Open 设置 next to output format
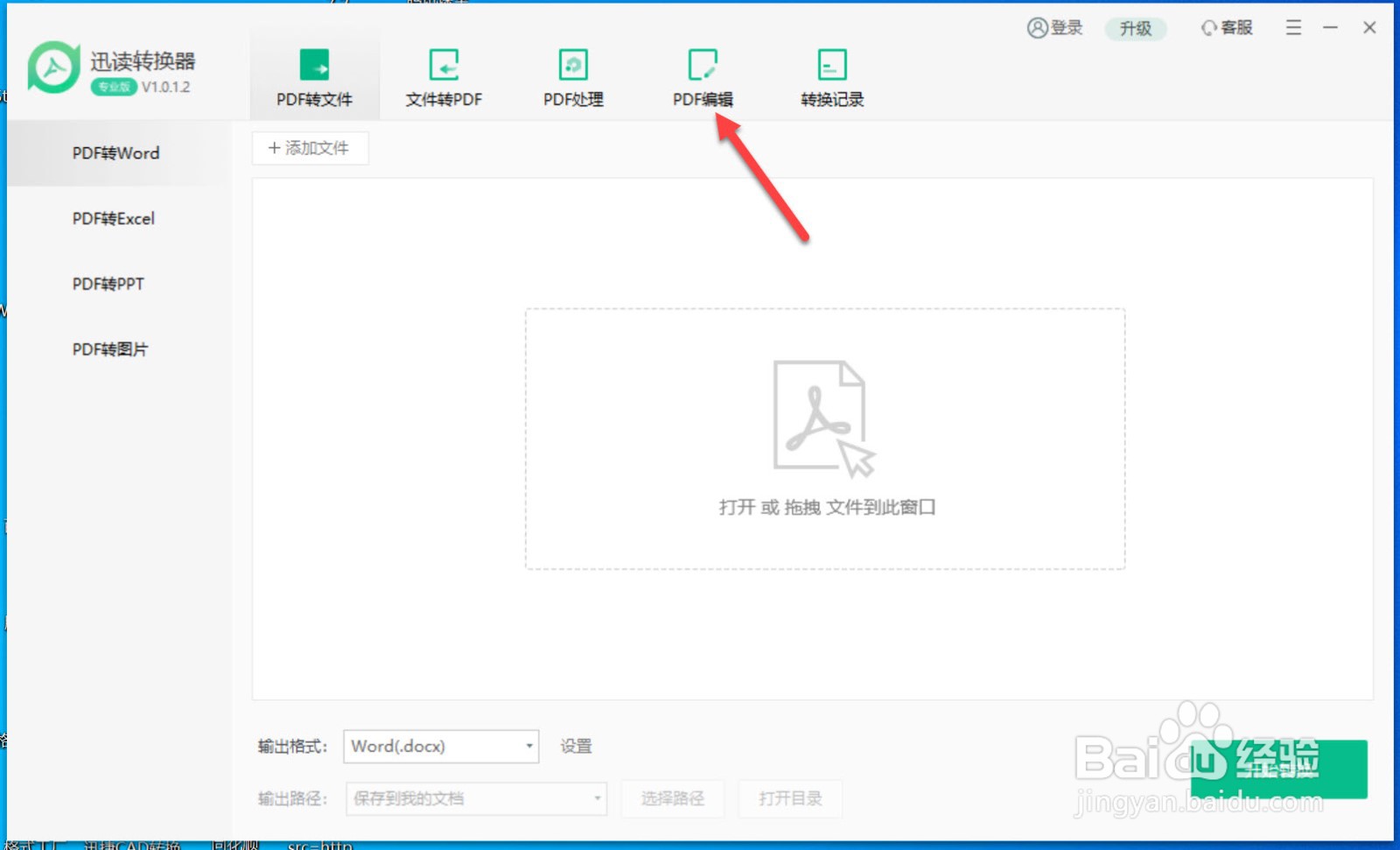The width and height of the screenshot is (1400, 850). coord(576,746)
